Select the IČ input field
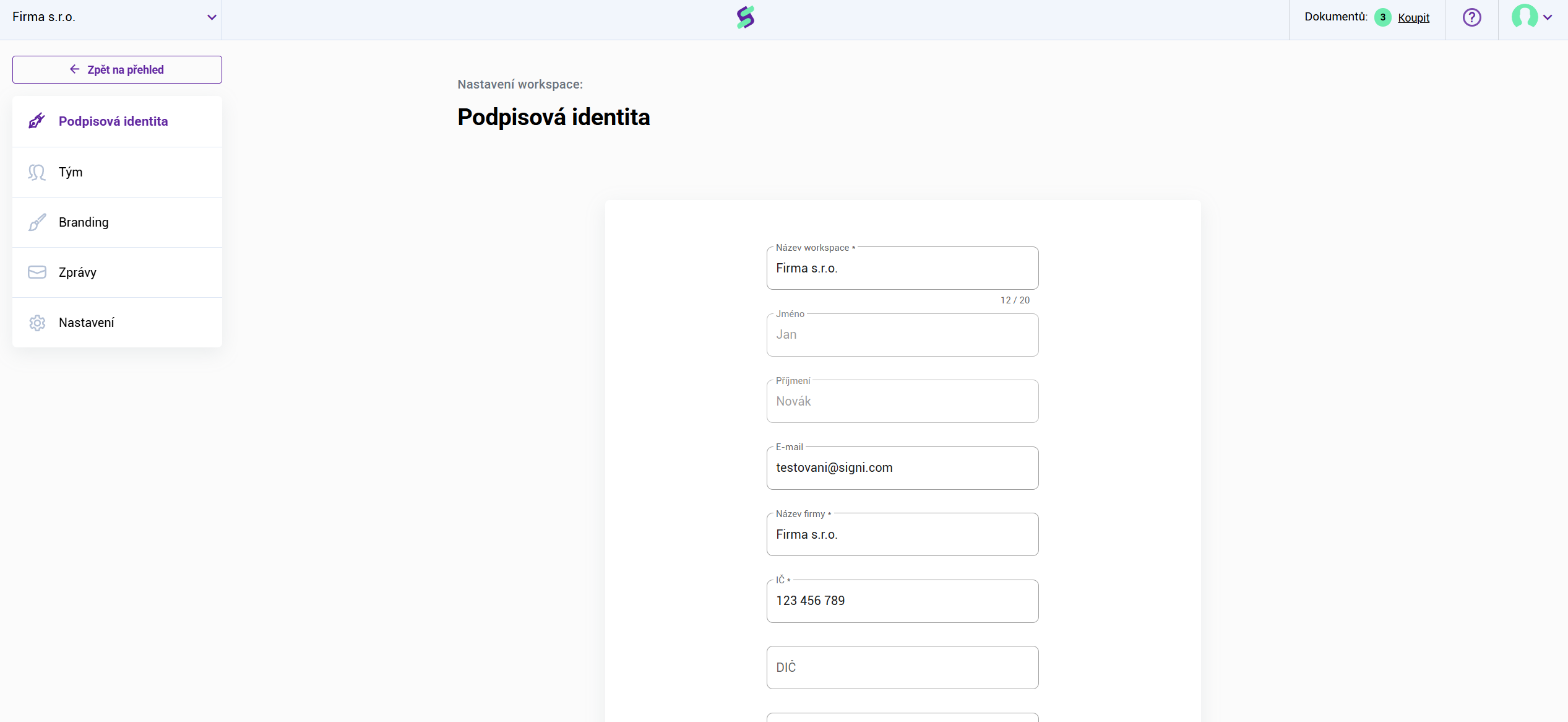Screen dimensions: 1568x722 pyautogui.click(x=902, y=601)
